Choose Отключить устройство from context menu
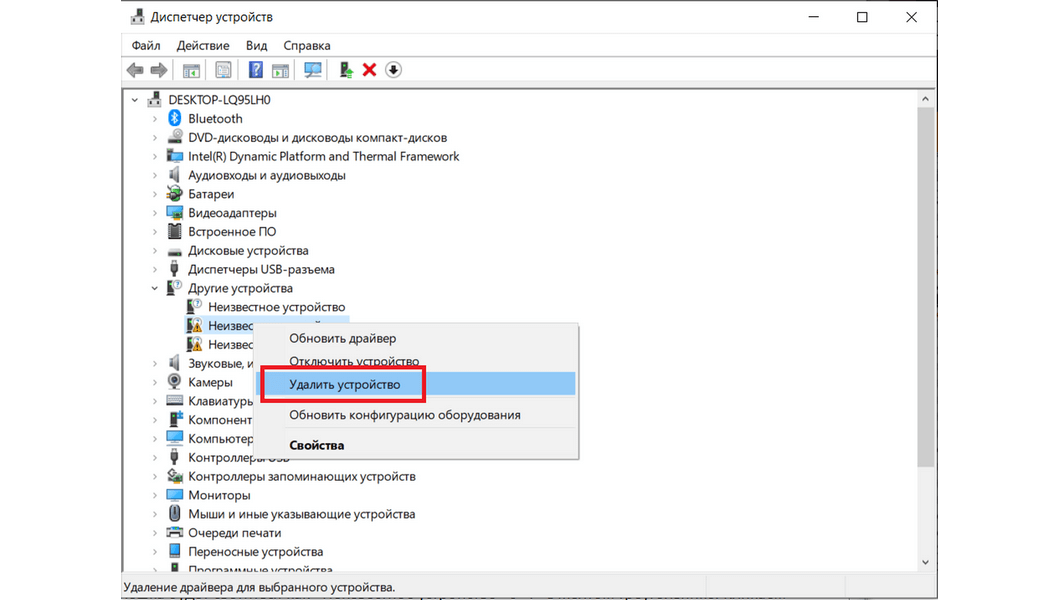1060x600 pixels. 415,361
